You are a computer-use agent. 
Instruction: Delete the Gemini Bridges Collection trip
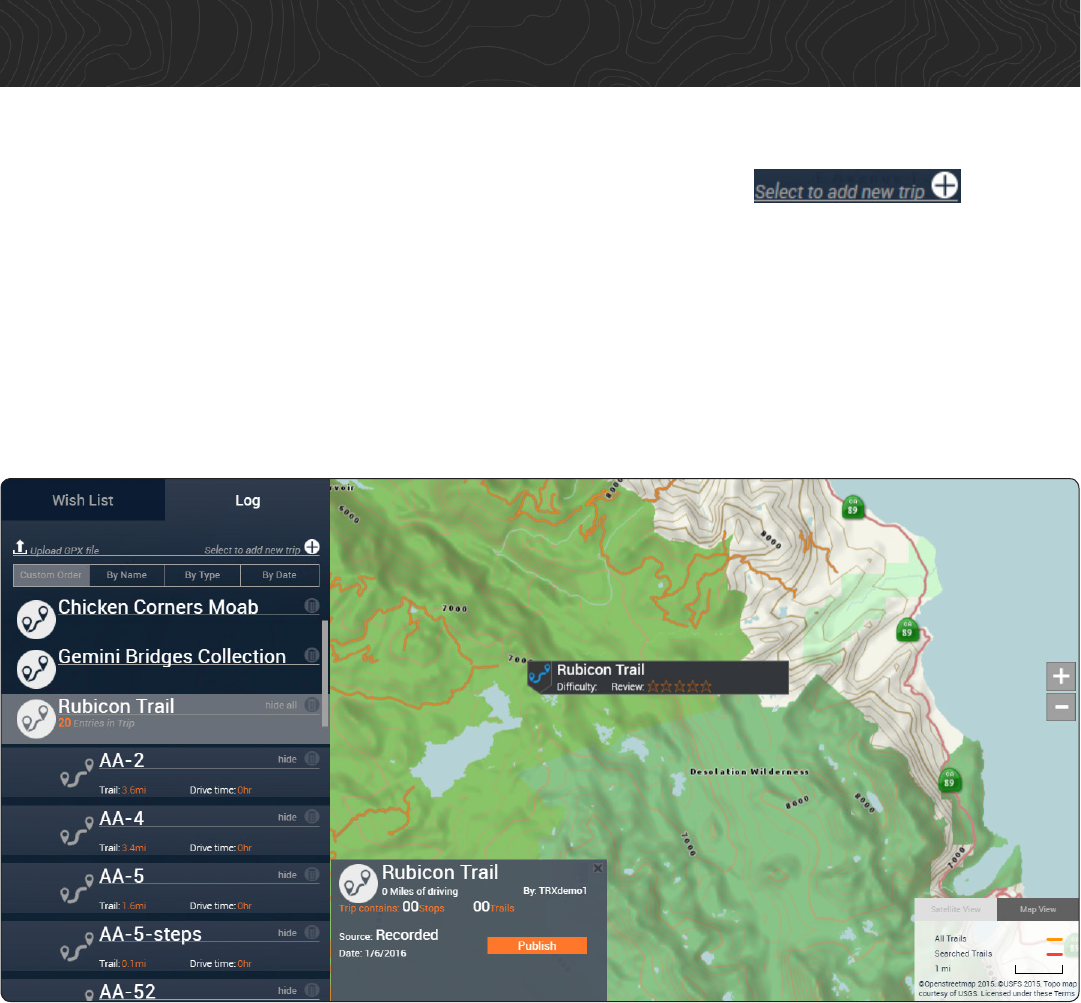pos(312,655)
